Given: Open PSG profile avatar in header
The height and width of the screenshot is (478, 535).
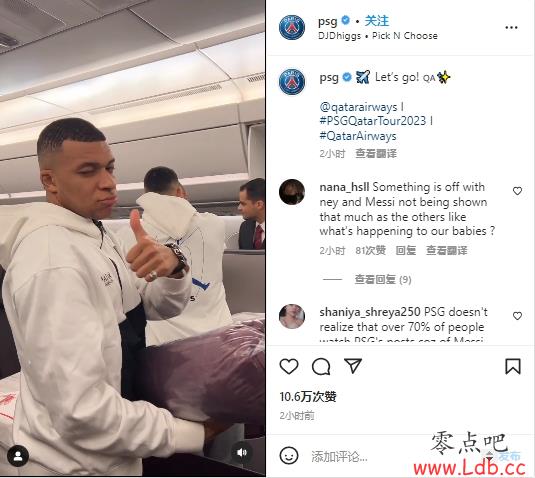Looking at the screenshot, I should 292,27.
